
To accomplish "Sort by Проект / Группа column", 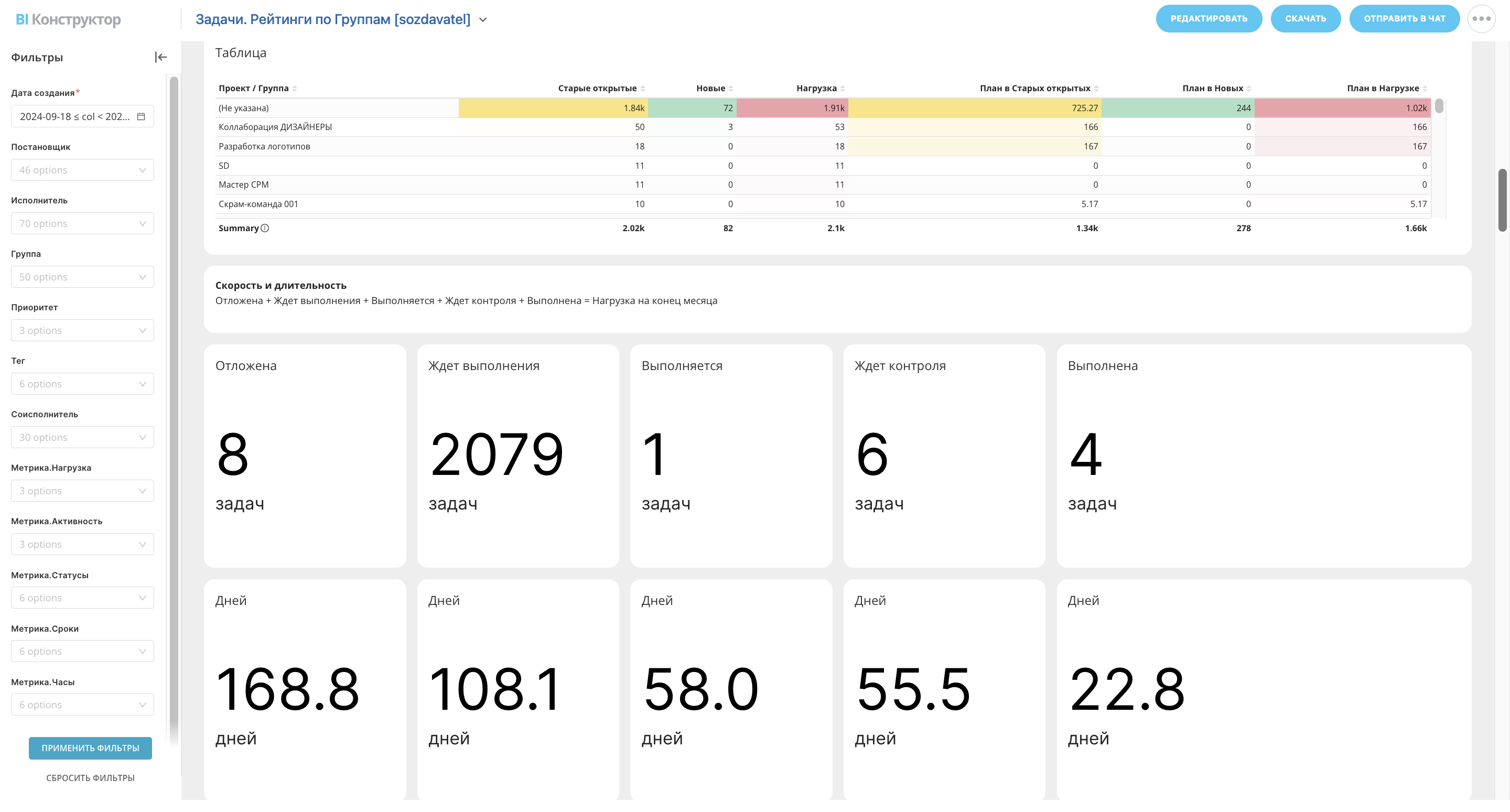I will 295,89.
